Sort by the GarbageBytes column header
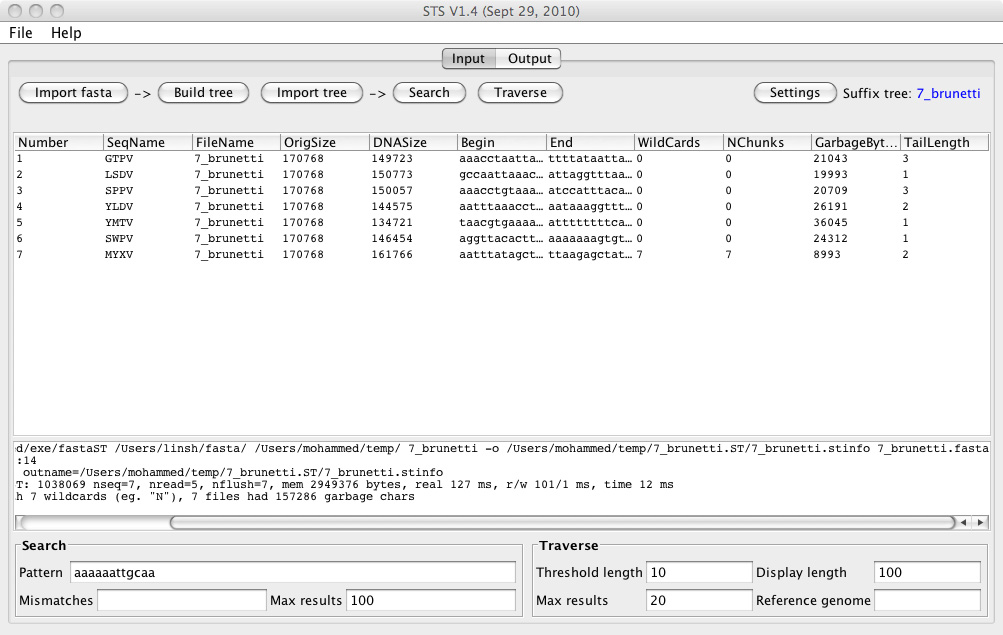This screenshot has width=1003, height=635. click(856, 143)
